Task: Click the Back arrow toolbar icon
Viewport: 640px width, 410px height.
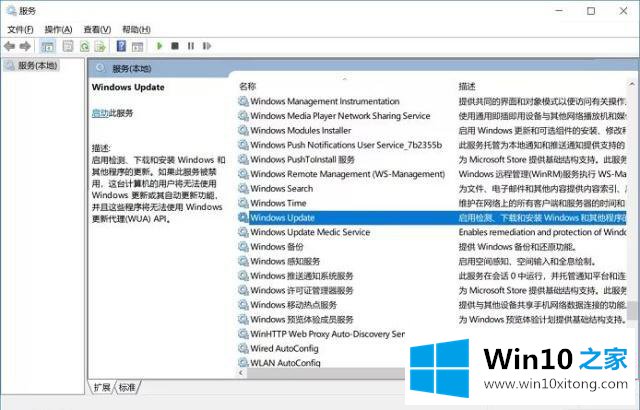Action: pyautogui.click(x=9, y=46)
